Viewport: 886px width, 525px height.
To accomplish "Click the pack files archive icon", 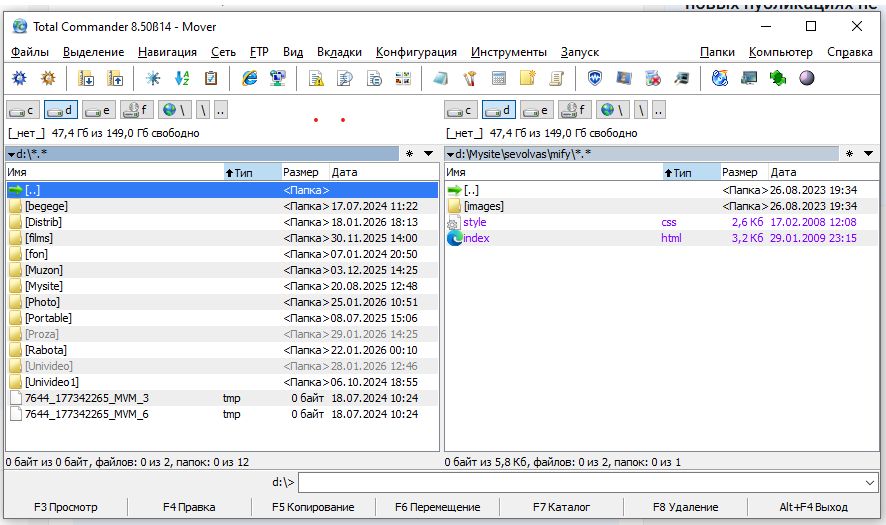I will click(x=87, y=78).
